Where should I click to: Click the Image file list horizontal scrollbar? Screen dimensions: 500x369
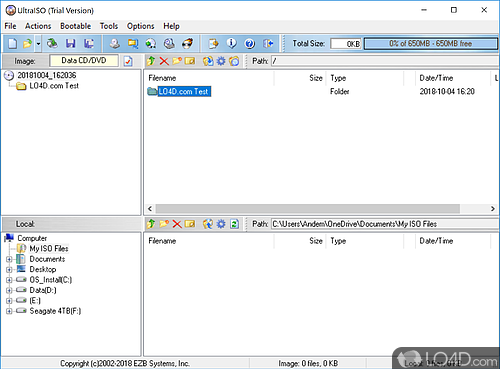point(307,209)
